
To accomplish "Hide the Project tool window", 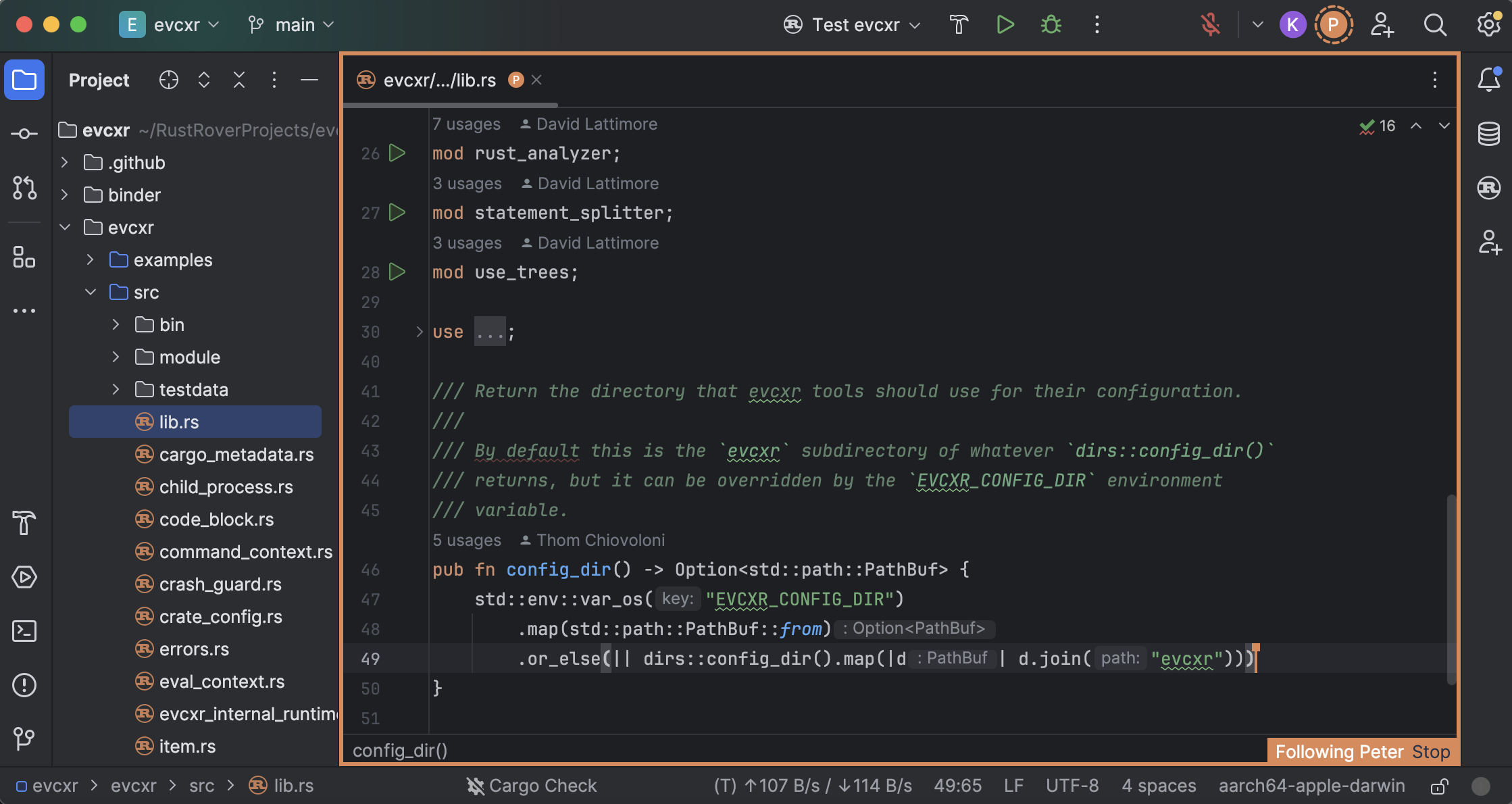I will [x=309, y=80].
